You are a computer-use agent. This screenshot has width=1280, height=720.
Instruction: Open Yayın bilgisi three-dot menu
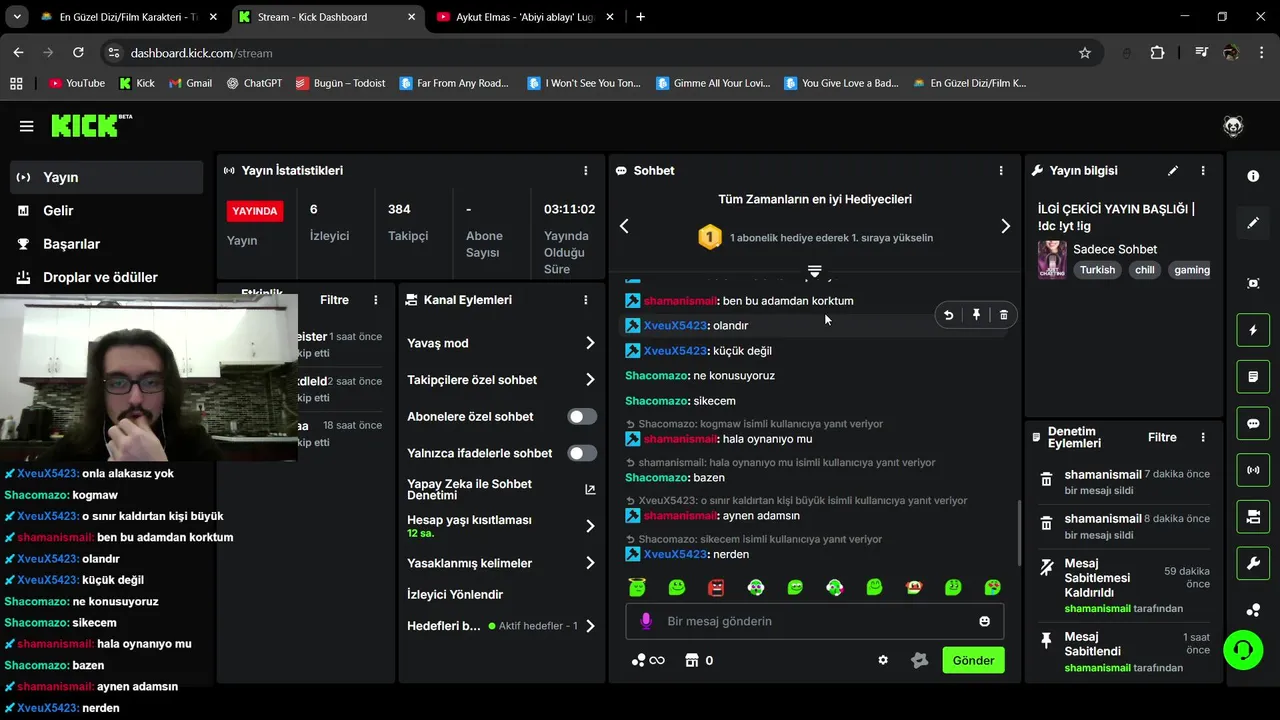pos(1203,171)
